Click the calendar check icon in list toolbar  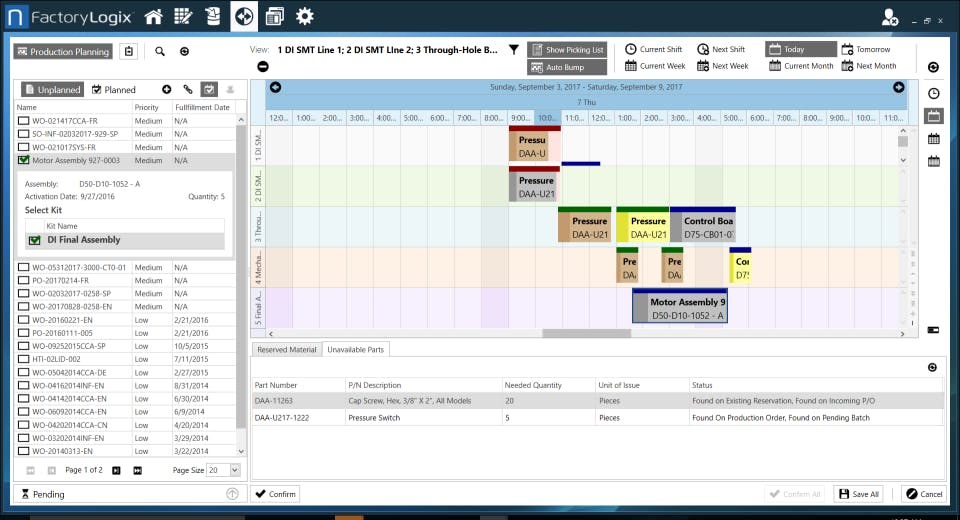coord(209,89)
